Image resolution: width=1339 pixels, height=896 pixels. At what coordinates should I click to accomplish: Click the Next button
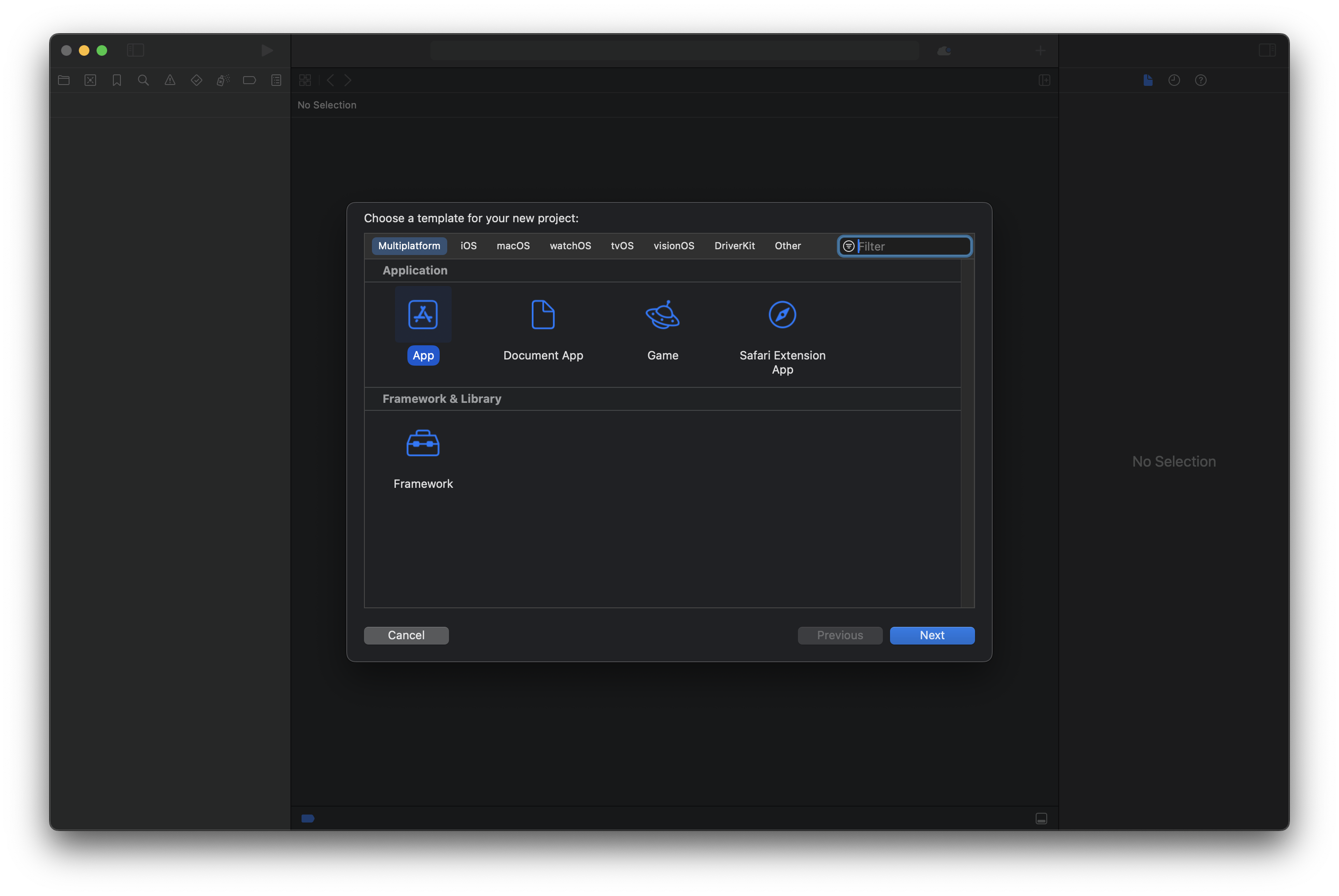(932, 635)
